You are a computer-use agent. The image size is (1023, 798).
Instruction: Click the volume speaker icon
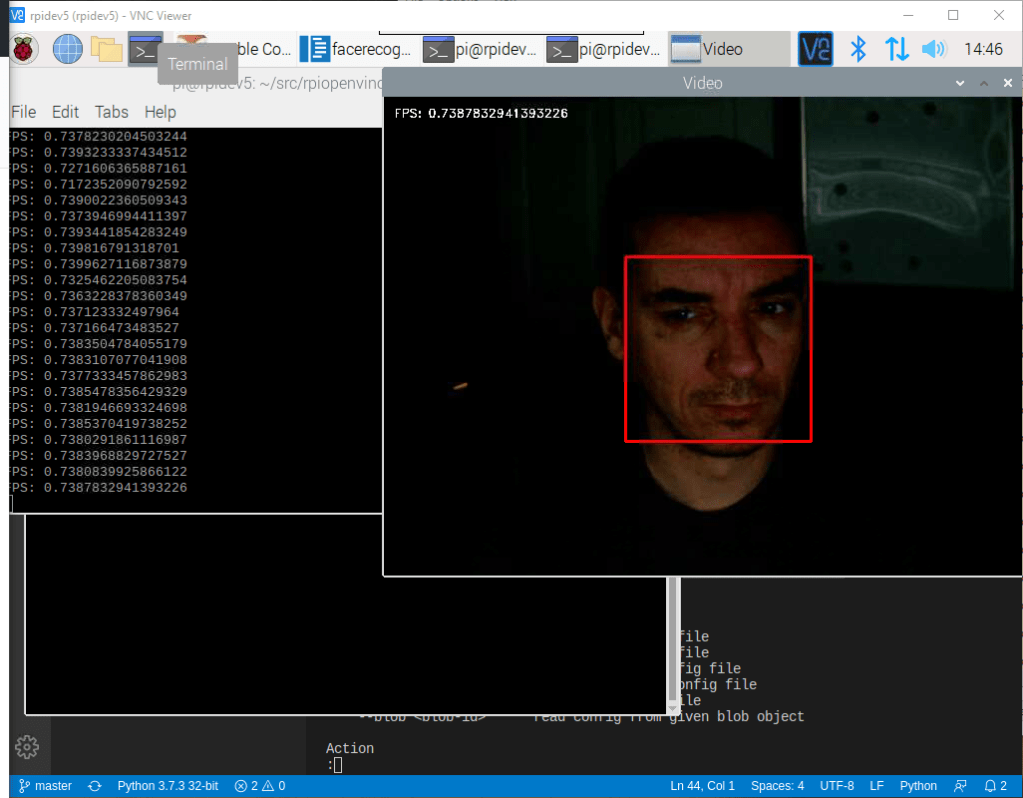click(933, 49)
